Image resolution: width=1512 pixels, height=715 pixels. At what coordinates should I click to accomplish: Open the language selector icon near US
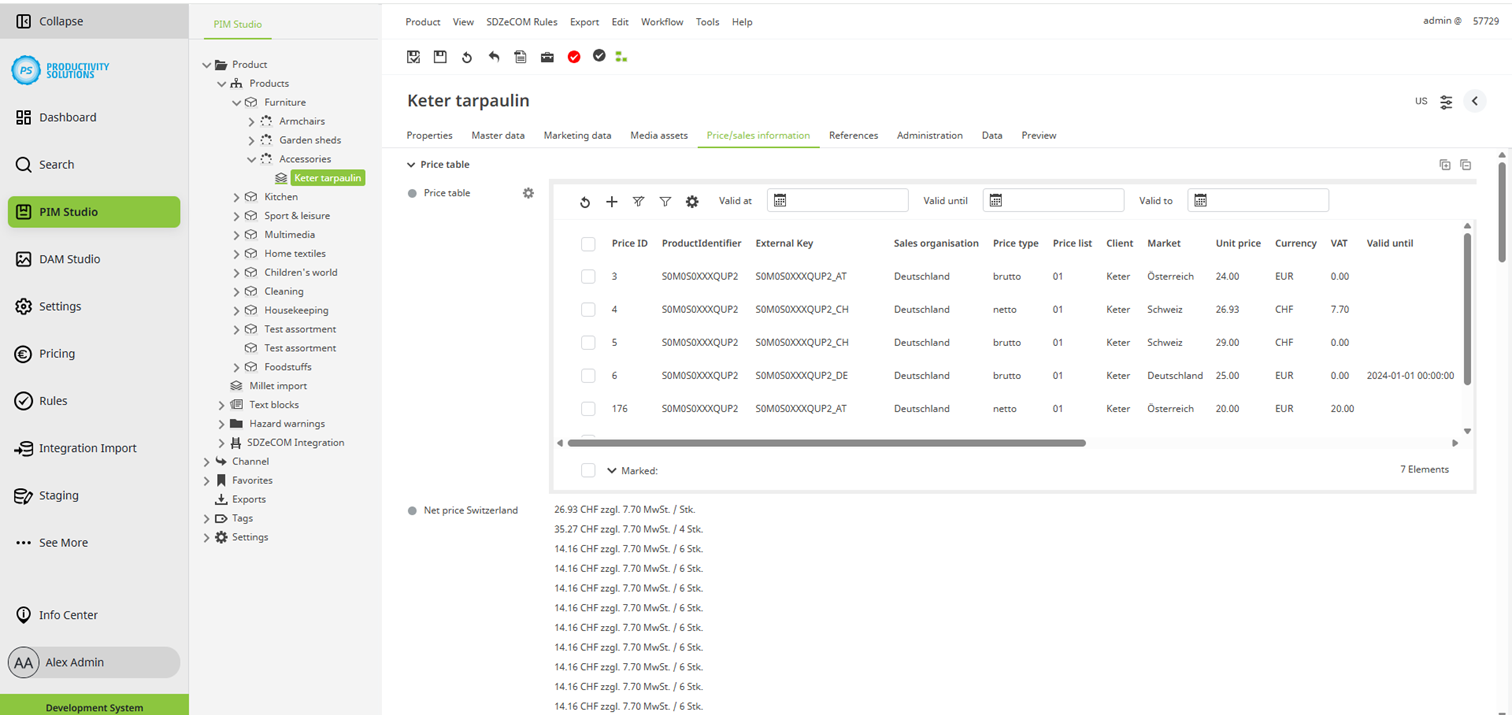[1446, 101]
